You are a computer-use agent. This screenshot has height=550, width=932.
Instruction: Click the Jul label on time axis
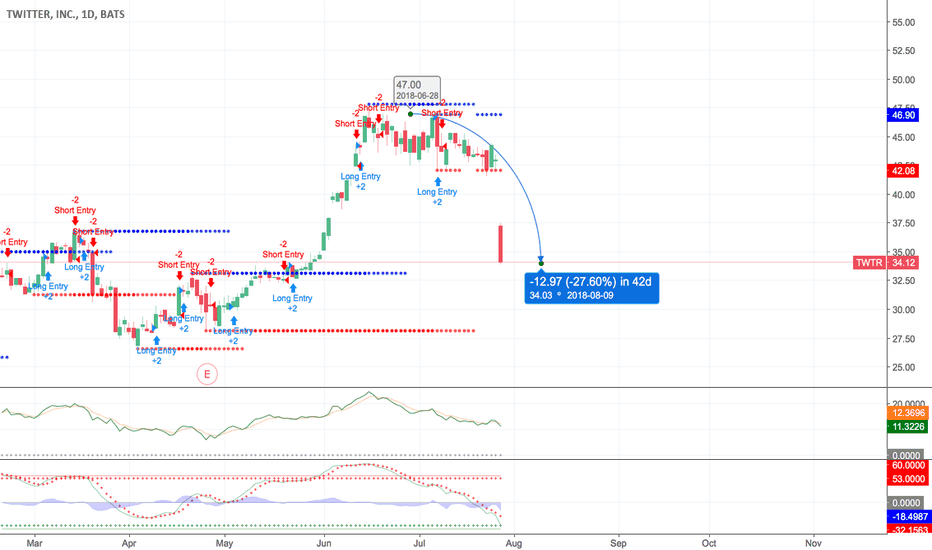coord(420,543)
